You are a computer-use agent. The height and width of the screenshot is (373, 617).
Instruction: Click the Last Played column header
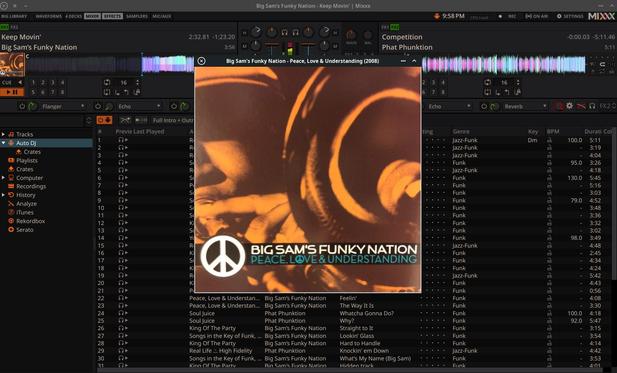[149, 131]
